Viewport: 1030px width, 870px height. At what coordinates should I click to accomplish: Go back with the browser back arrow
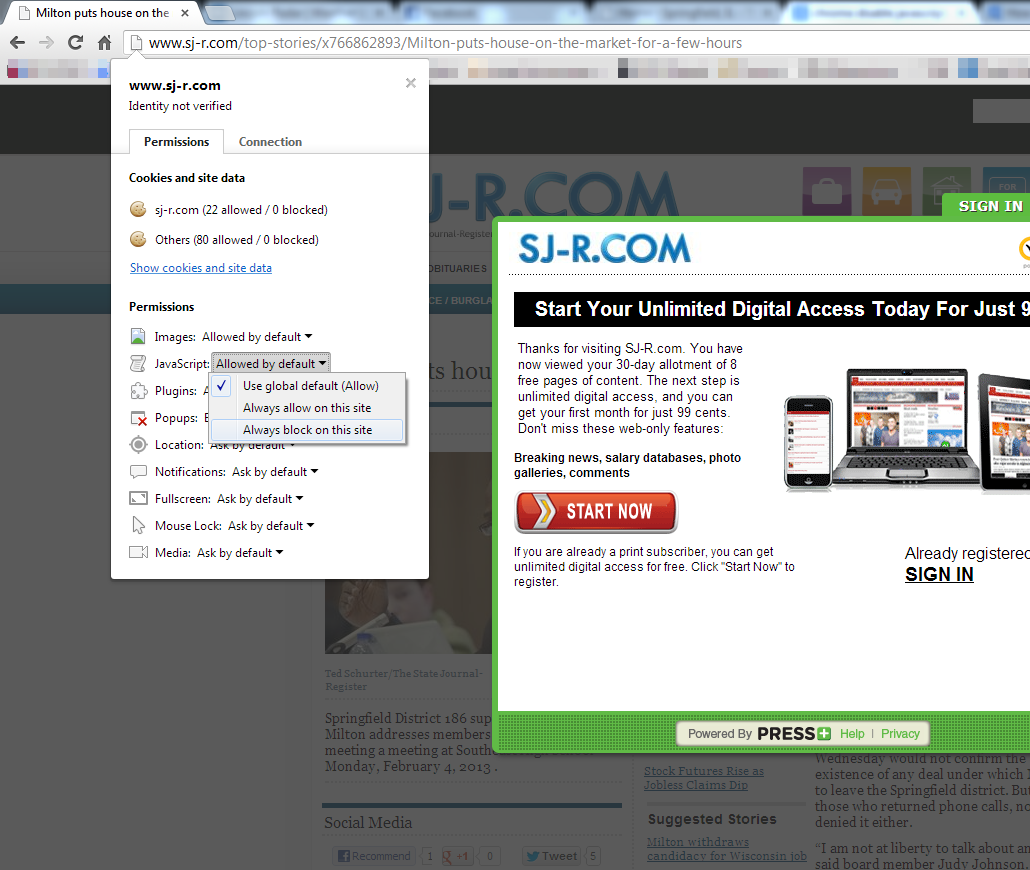click(18, 43)
